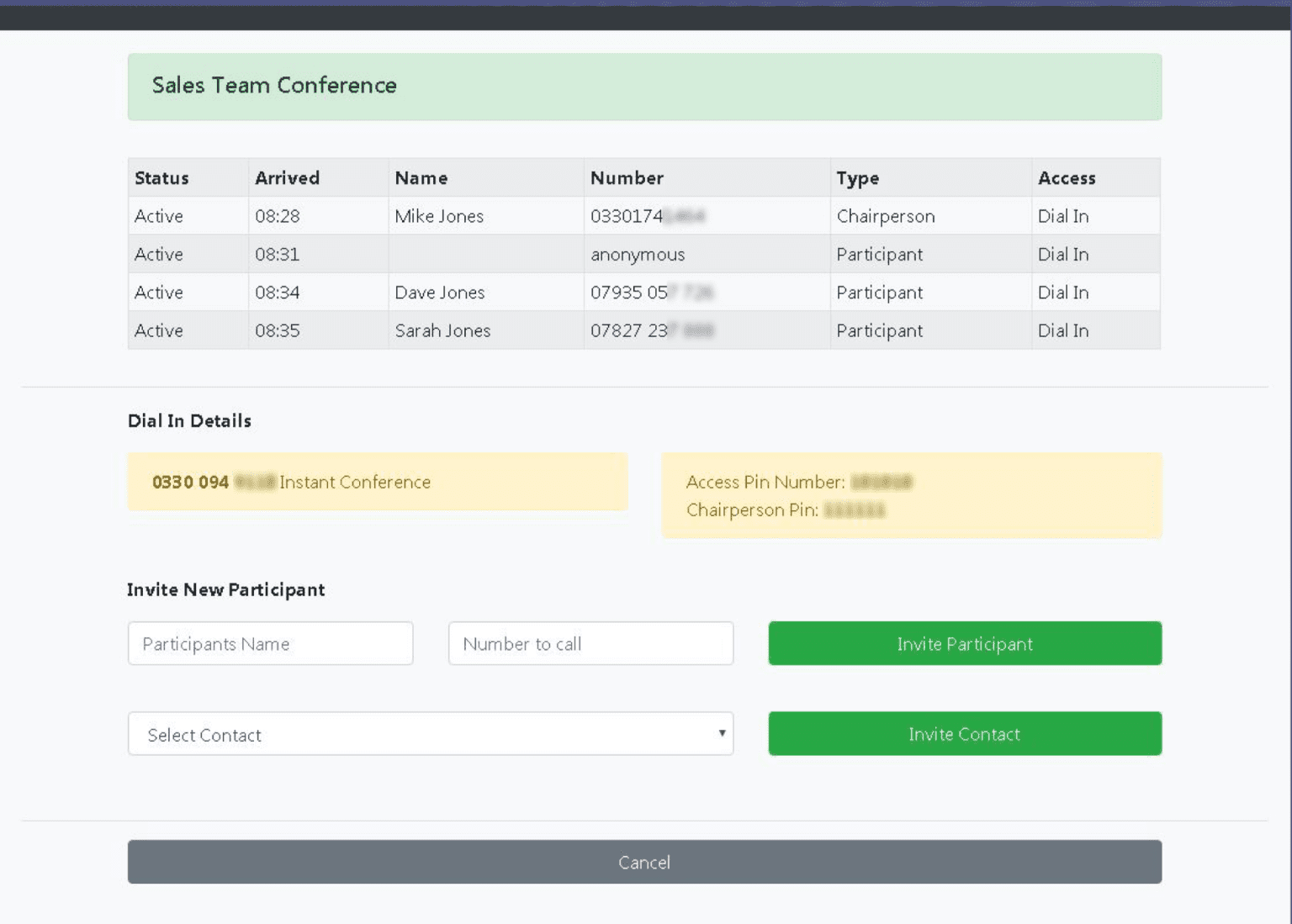Click Participant type in Dave Jones row
Image resolution: width=1292 pixels, height=924 pixels.
879,293
